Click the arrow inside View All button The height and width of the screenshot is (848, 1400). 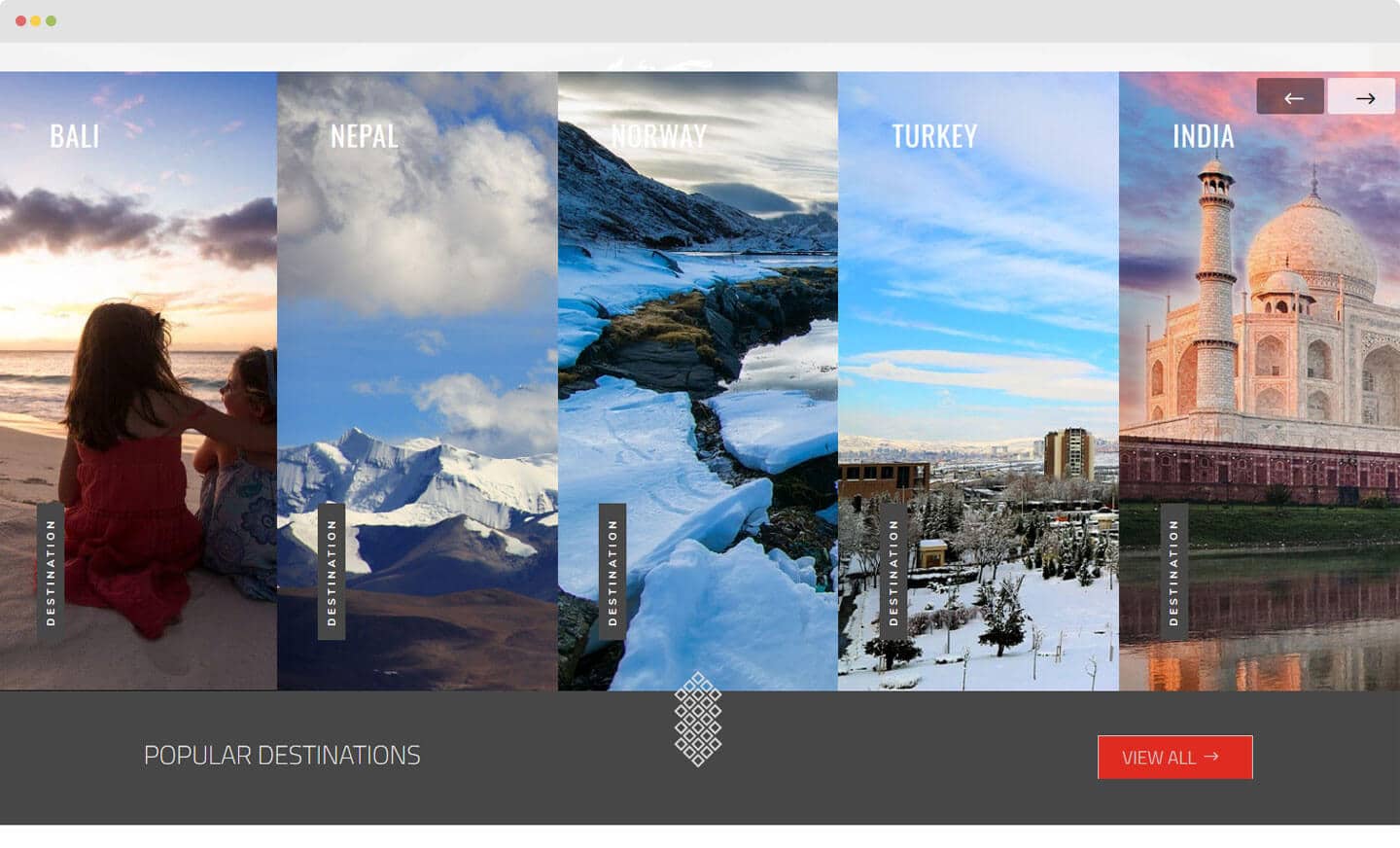(1211, 757)
